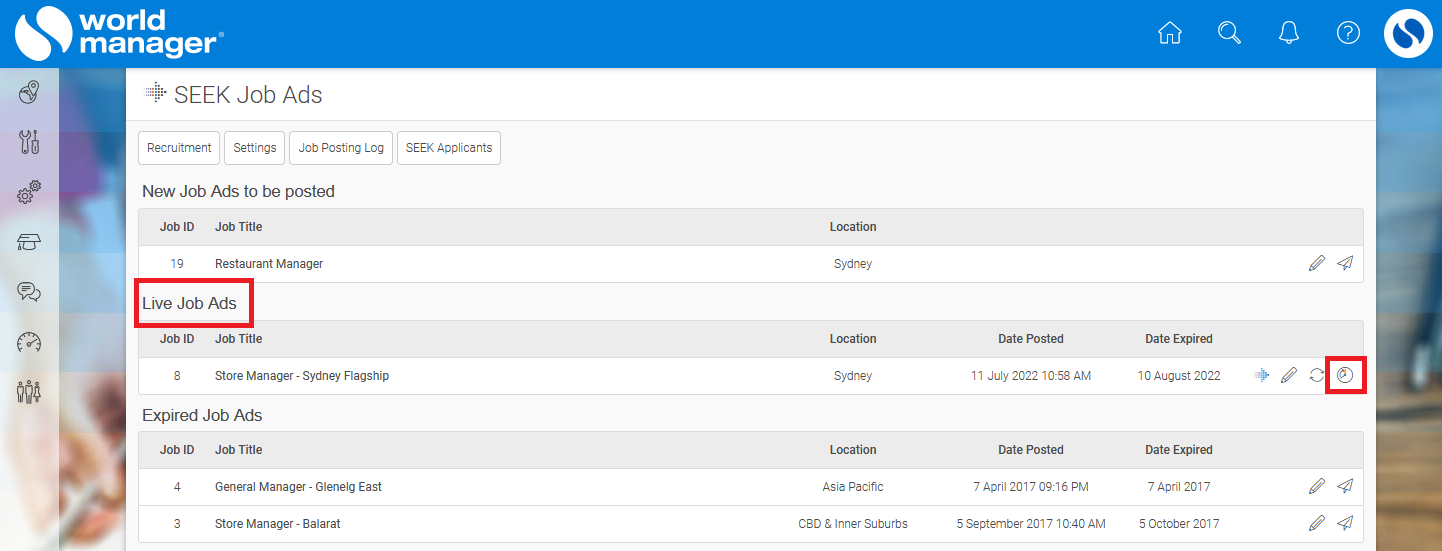Edit the Store Manager - Sydney Flagship ad
Viewport: 1442px width, 551px height.
click(1289, 376)
